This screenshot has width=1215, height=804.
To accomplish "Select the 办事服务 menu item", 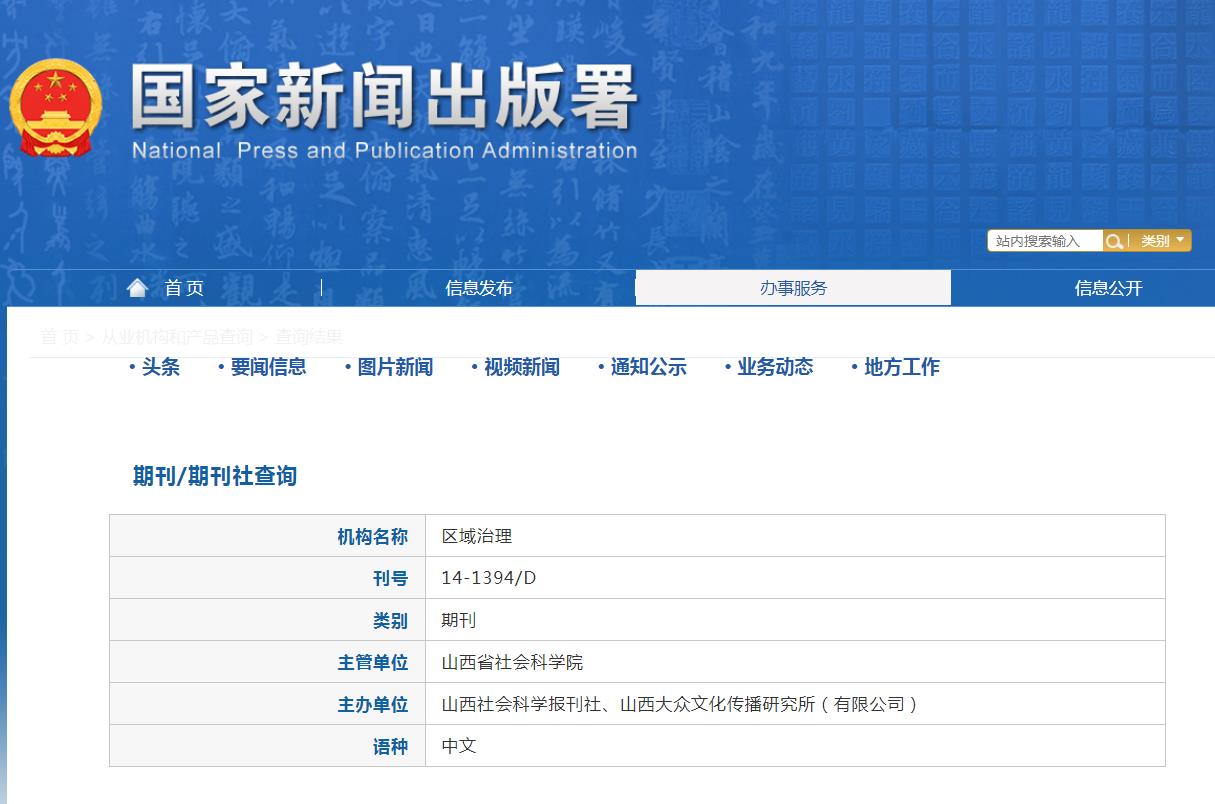I will point(793,287).
